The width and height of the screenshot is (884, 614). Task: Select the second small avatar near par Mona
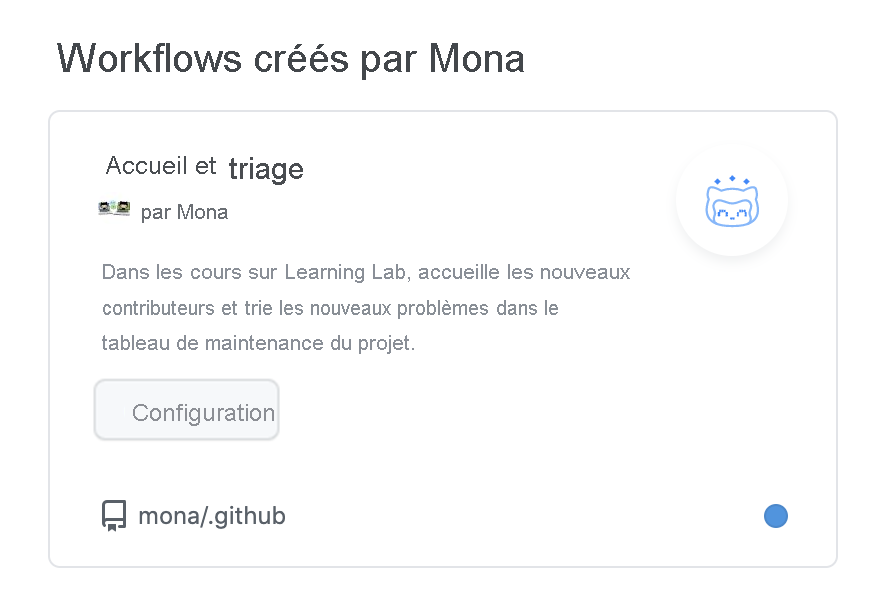pyautogui.click(x=122, y=209)
